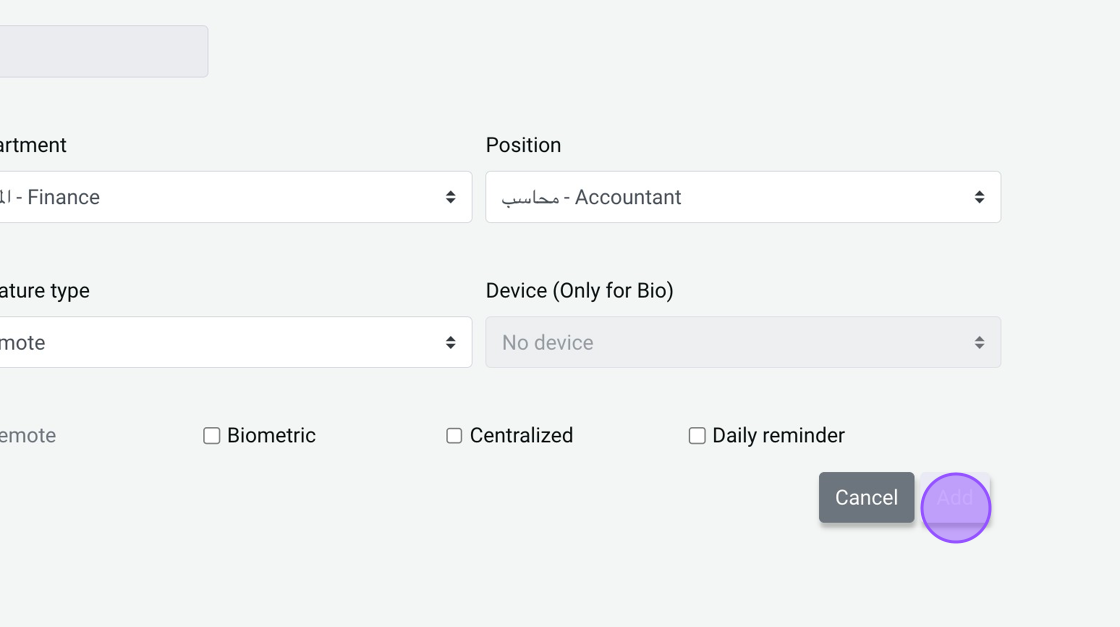Enable the Biometric checkbox
Viewport: 1120px width, 627px height.
click(x=212, y=436)
